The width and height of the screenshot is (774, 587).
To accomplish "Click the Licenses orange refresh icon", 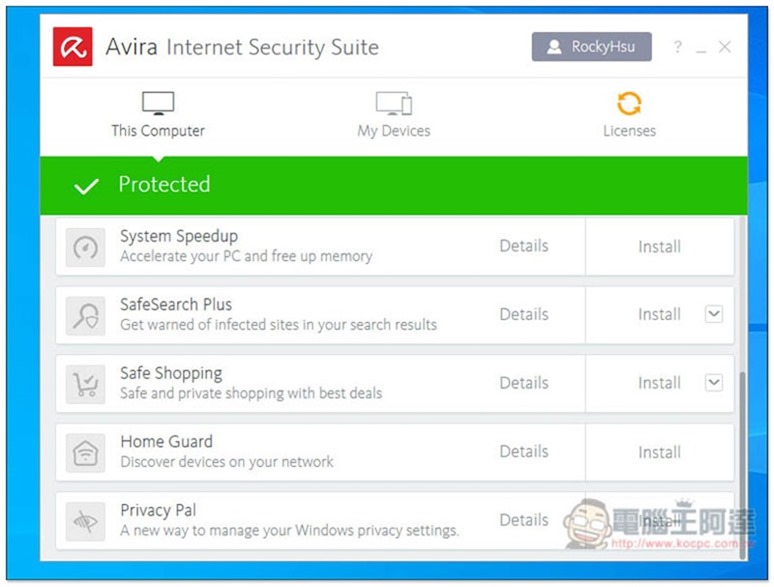I will pos(629,104).
